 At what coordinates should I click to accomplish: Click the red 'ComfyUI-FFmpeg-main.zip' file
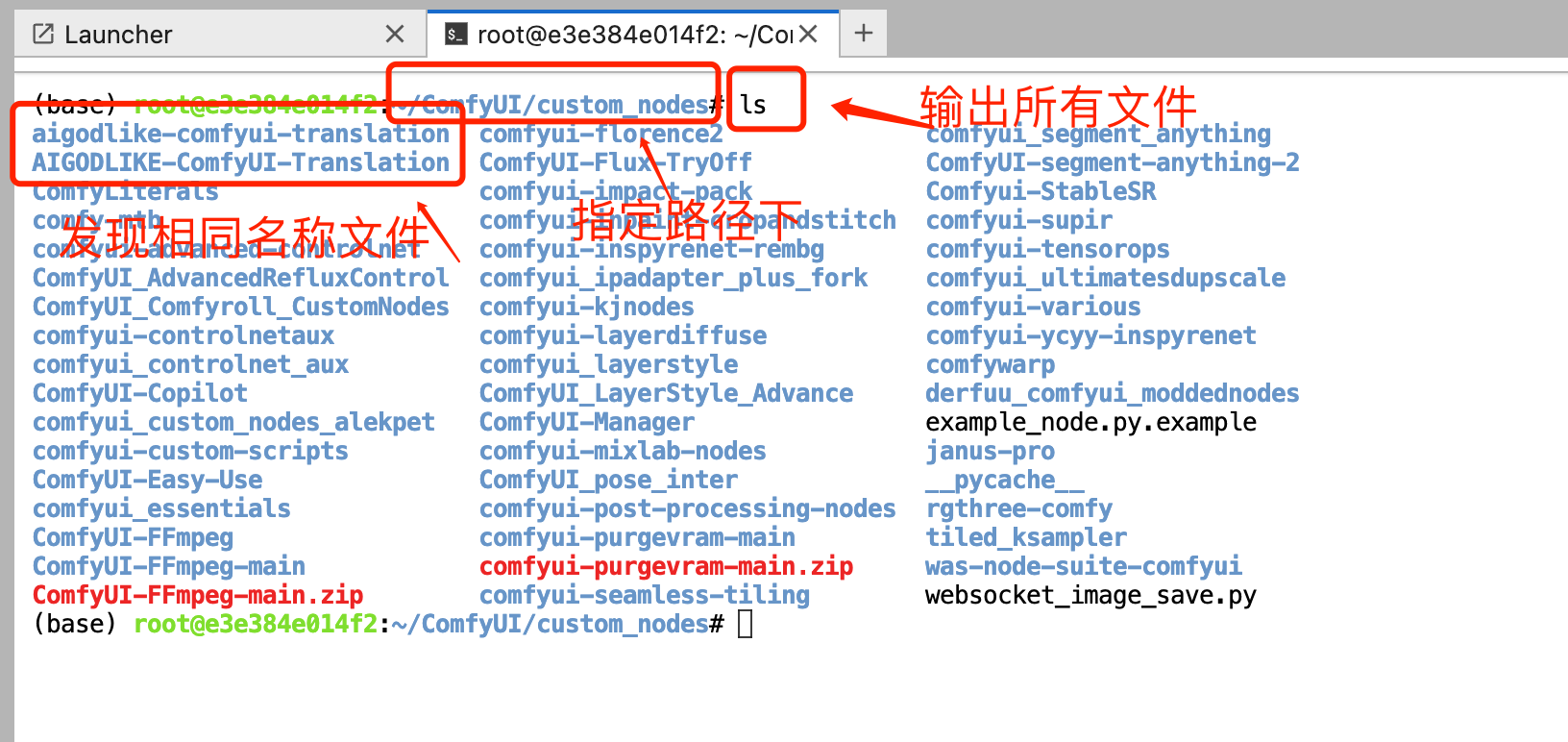point(198,595)
